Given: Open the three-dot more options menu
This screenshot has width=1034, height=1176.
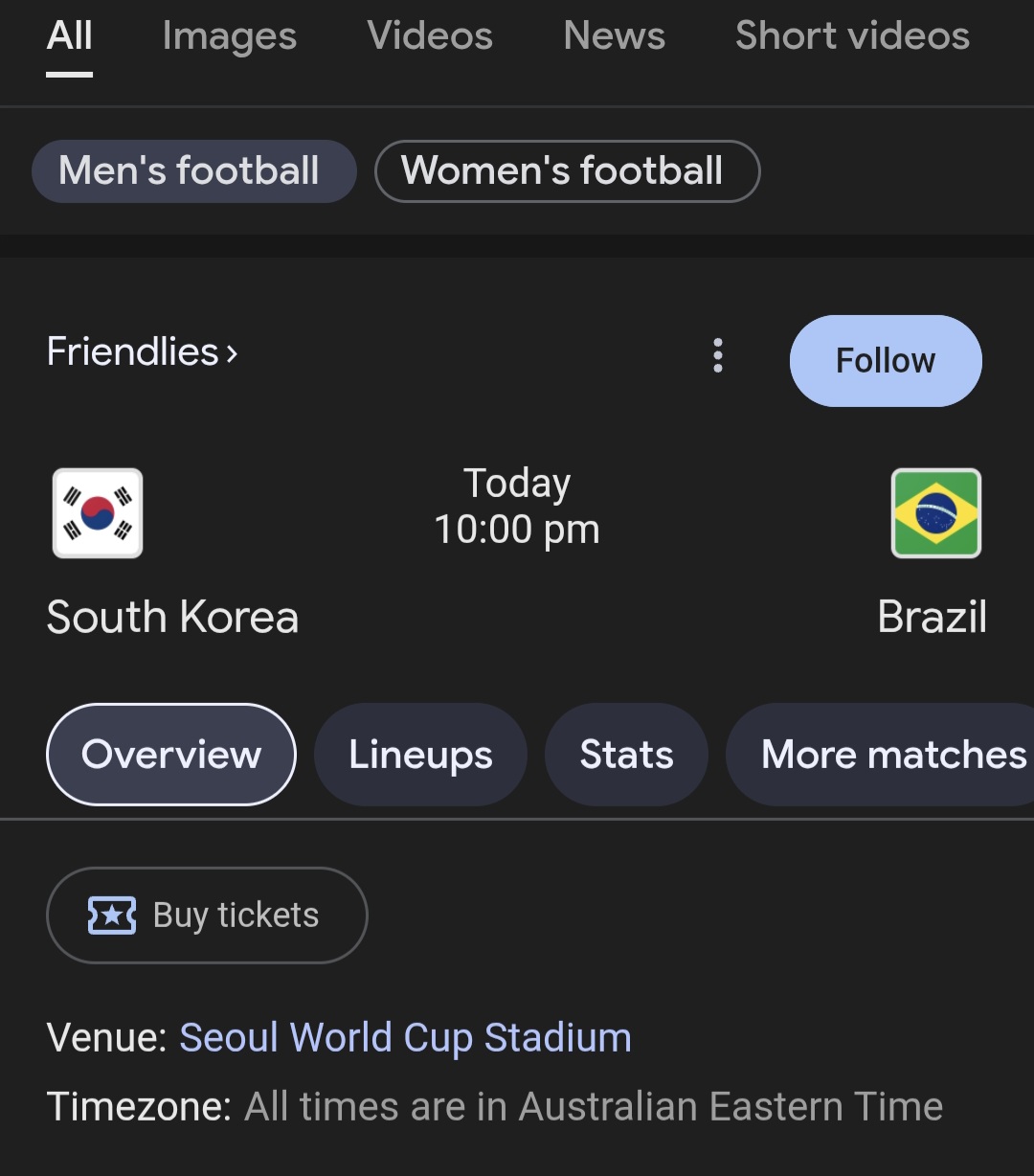Looking at the screenshot, I should [718, 355].
